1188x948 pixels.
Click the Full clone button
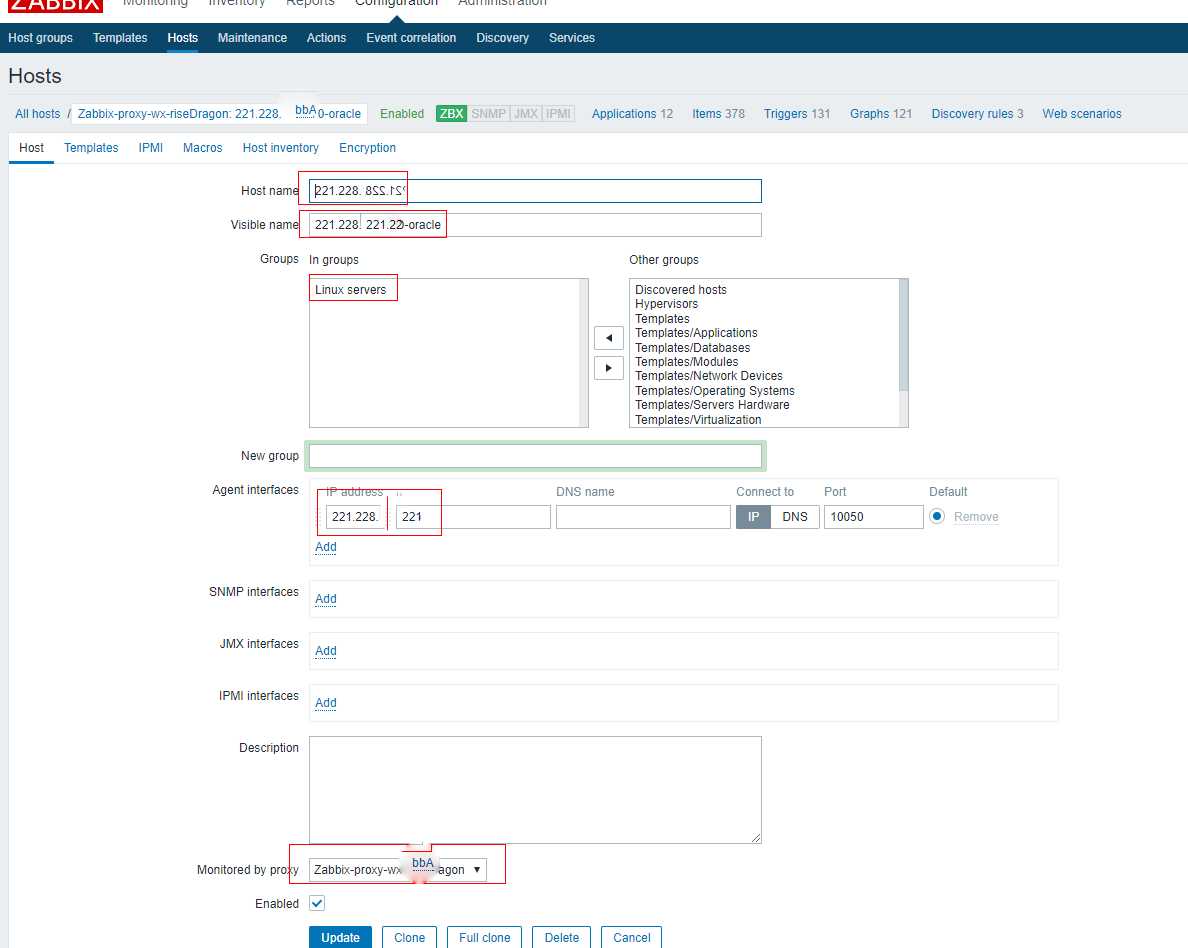point(485,937)
